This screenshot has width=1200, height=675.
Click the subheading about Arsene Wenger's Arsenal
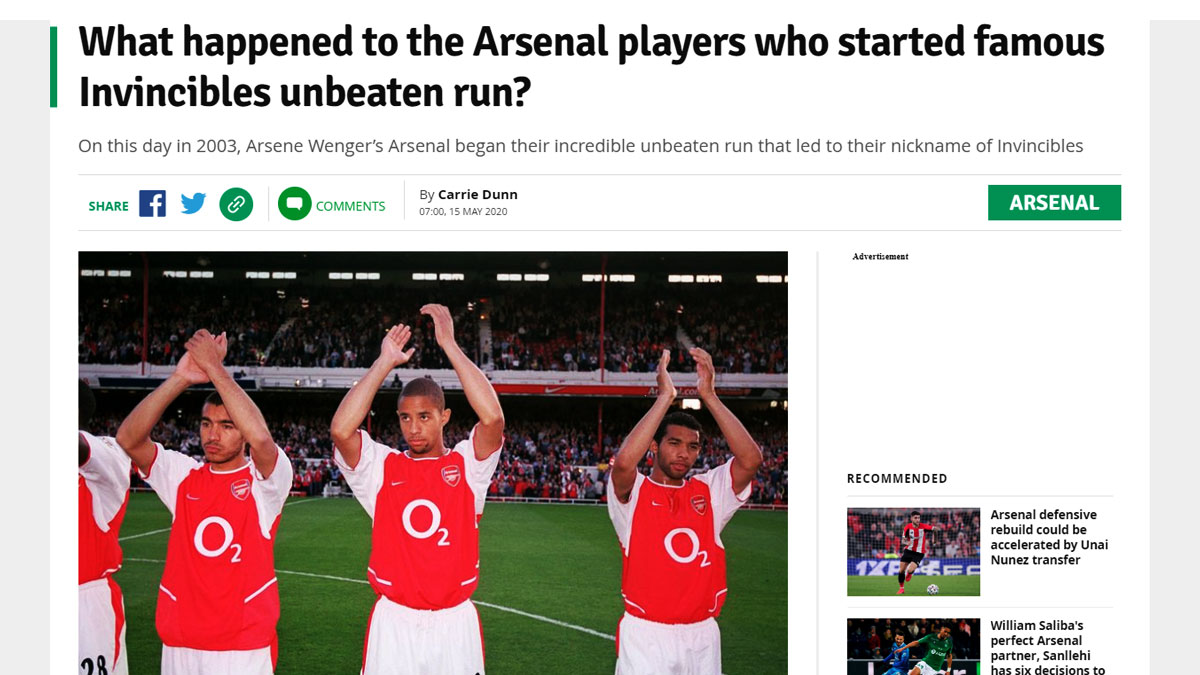(580, 146)
